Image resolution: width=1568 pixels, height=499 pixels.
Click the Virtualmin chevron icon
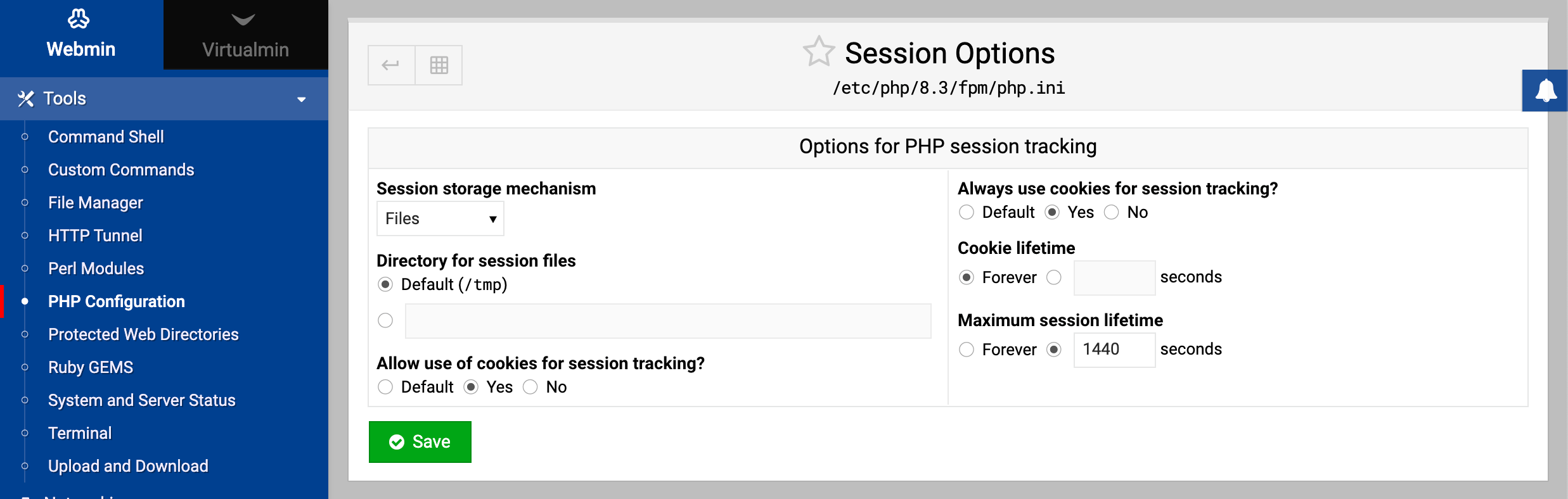coord(243,20)
